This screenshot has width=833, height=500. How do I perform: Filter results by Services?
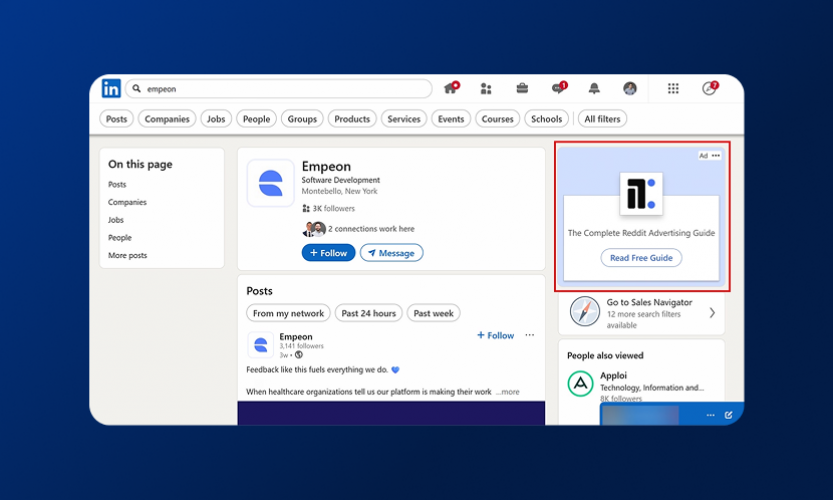click(x=404, y=119)
